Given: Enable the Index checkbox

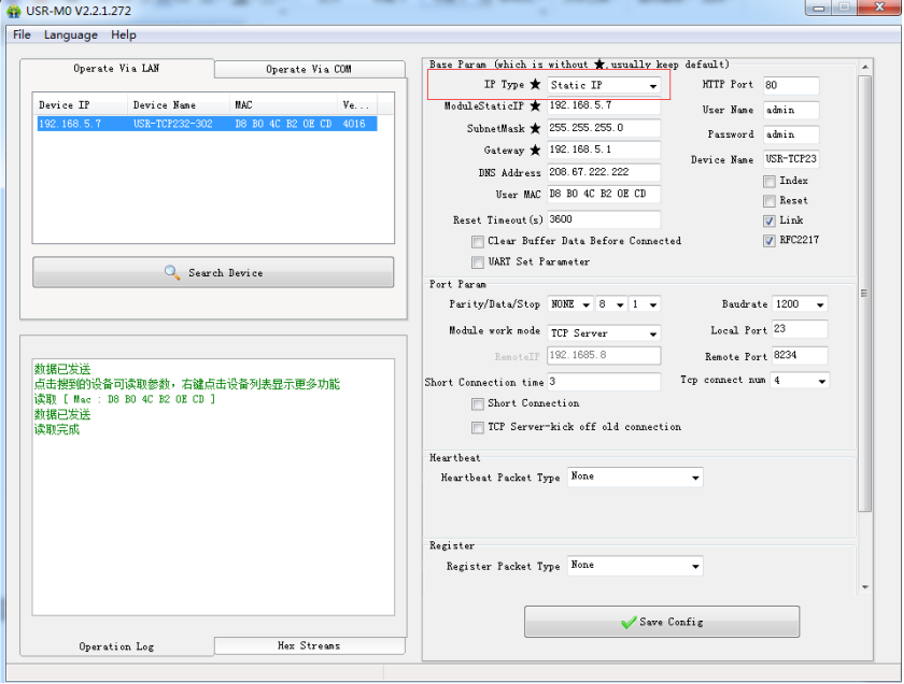Looking at the screenshot, I should coord(769,181).
